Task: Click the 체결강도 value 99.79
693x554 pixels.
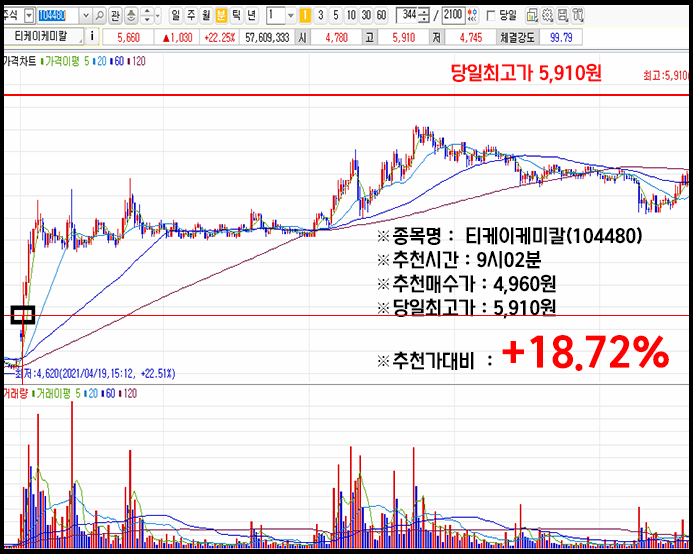Action: [x=561, y=38]
